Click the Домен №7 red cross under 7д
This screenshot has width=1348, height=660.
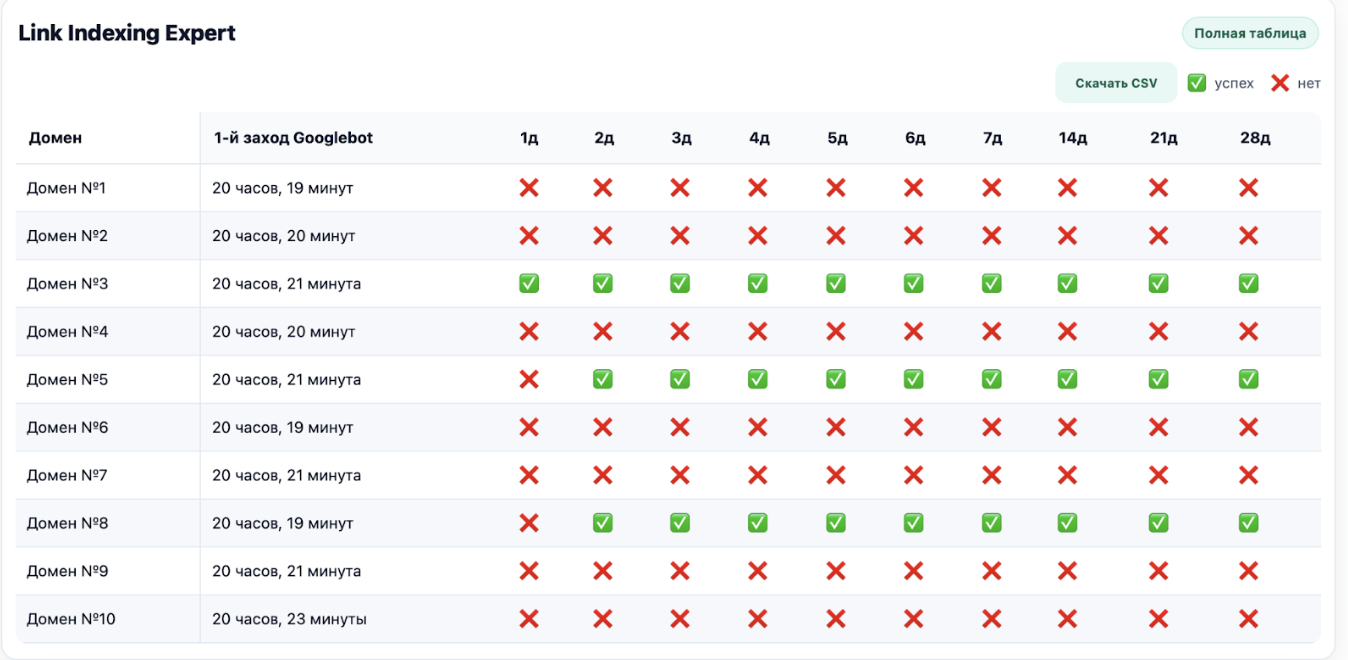coord(992,476)
